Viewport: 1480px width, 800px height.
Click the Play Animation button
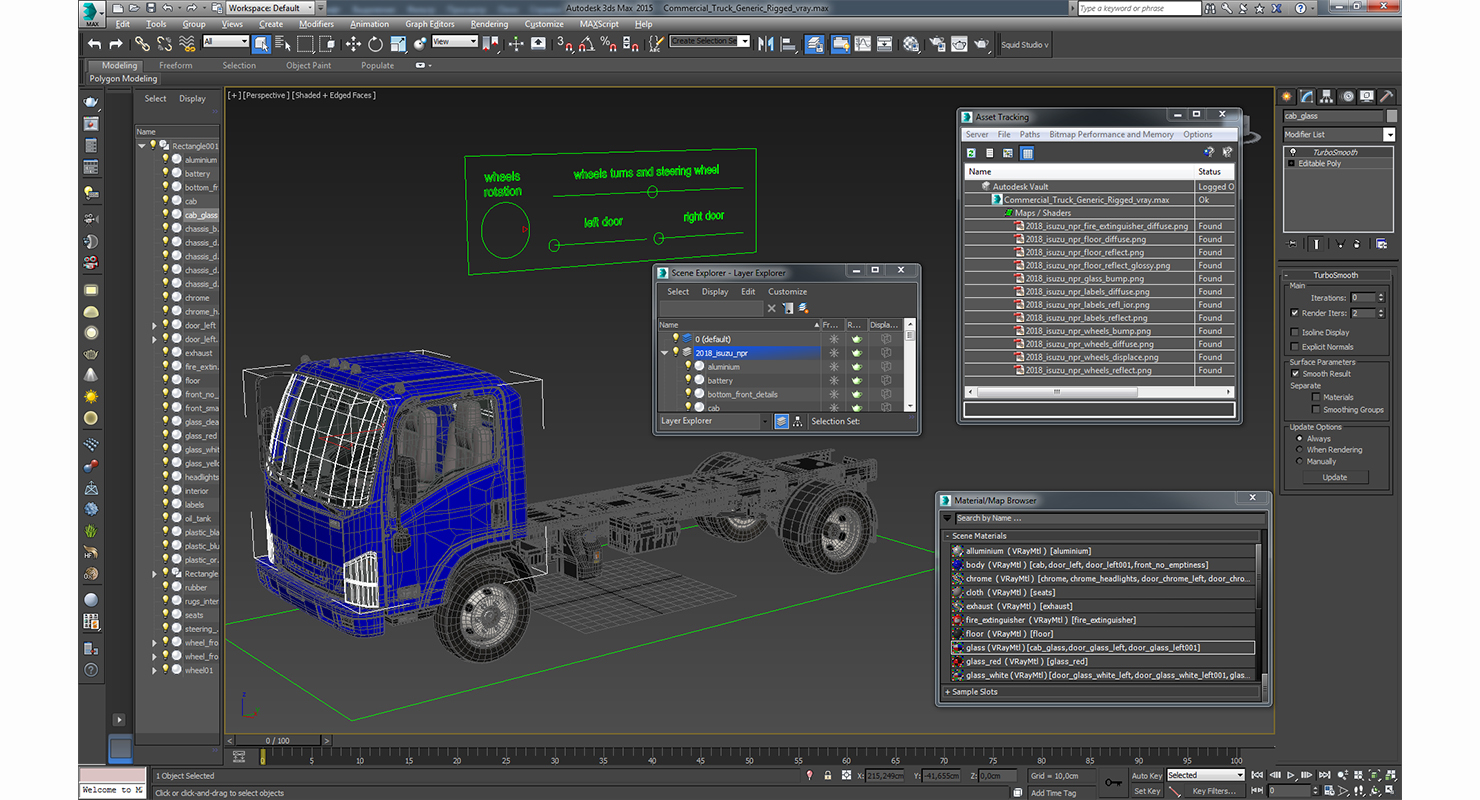1292,775
